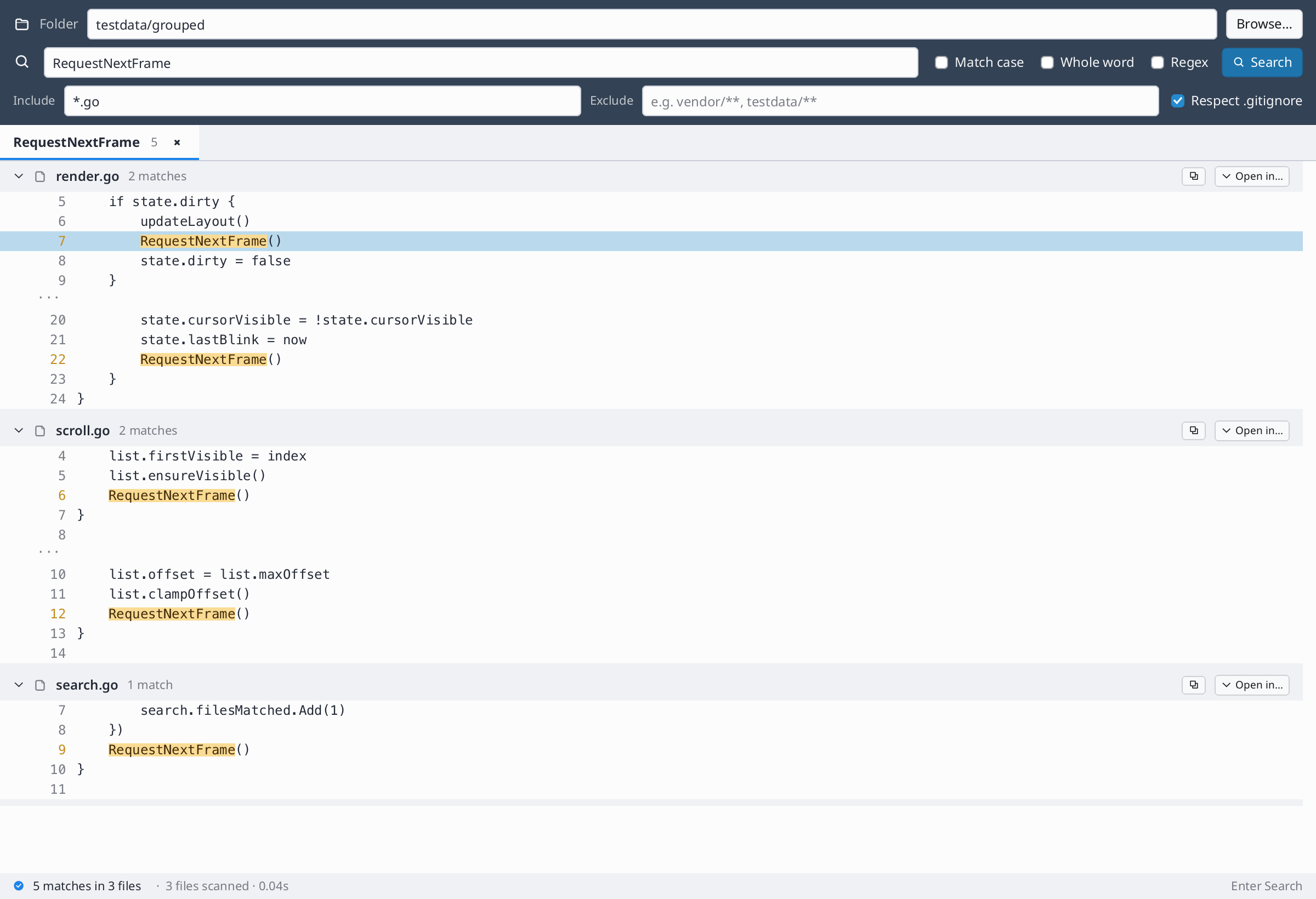The width and height of the screenshot is (1316, 899).
Task: Collapse the render.go results group
Action: coord(19,176)
